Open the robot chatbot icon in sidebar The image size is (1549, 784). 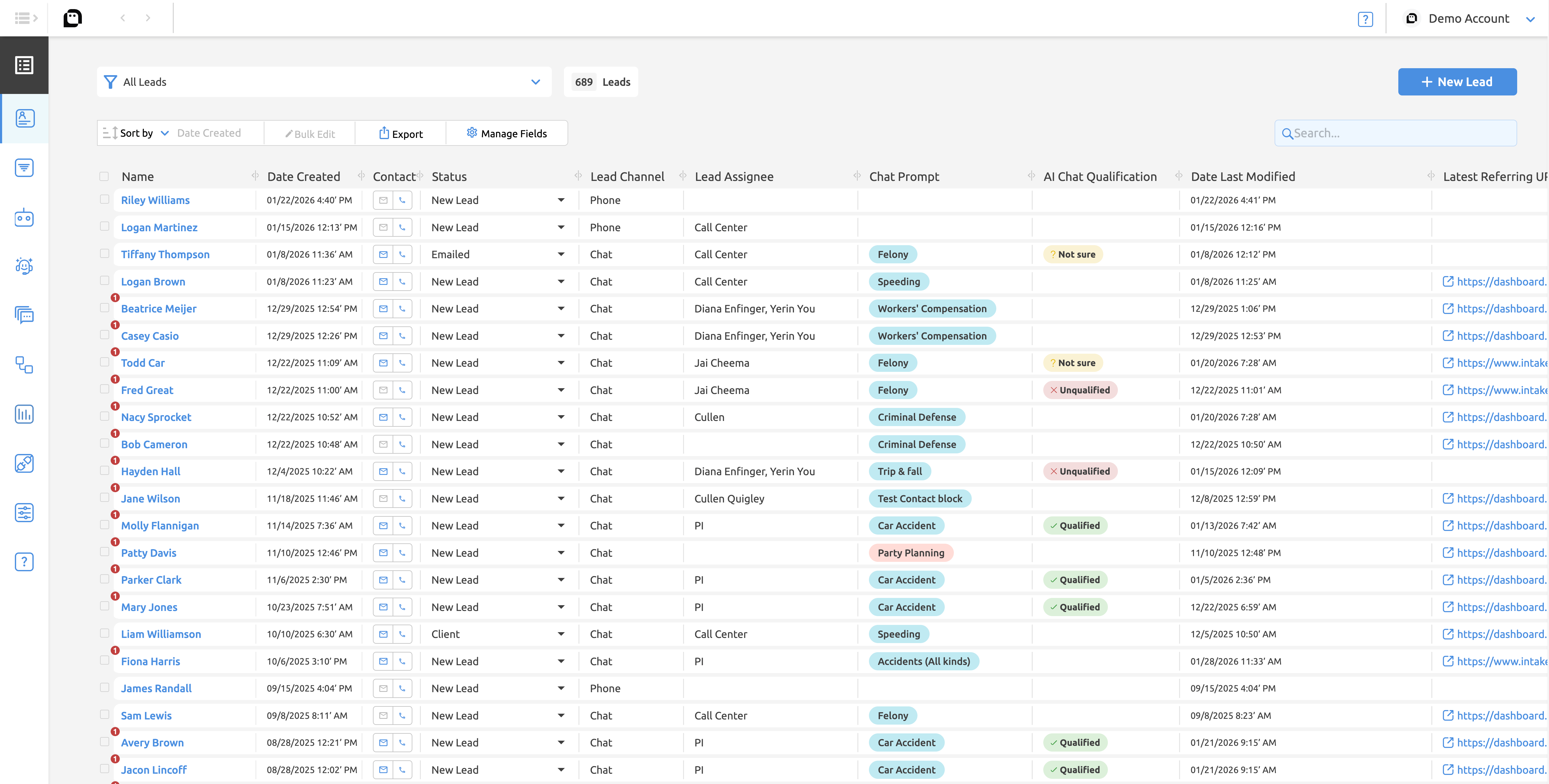pyautogui.click(x=24, y=218)
